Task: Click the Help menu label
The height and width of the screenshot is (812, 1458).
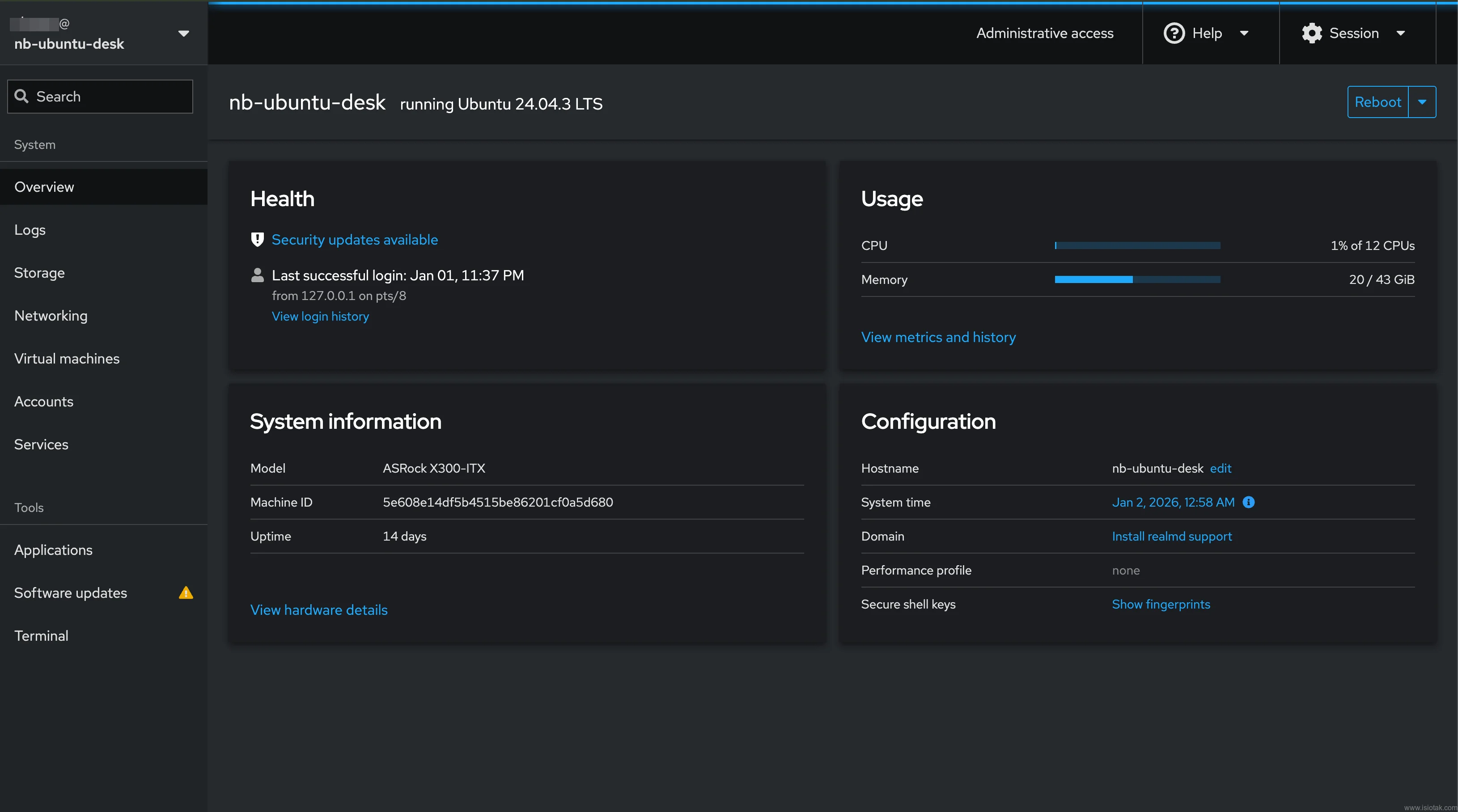Action: (1207, 34)
